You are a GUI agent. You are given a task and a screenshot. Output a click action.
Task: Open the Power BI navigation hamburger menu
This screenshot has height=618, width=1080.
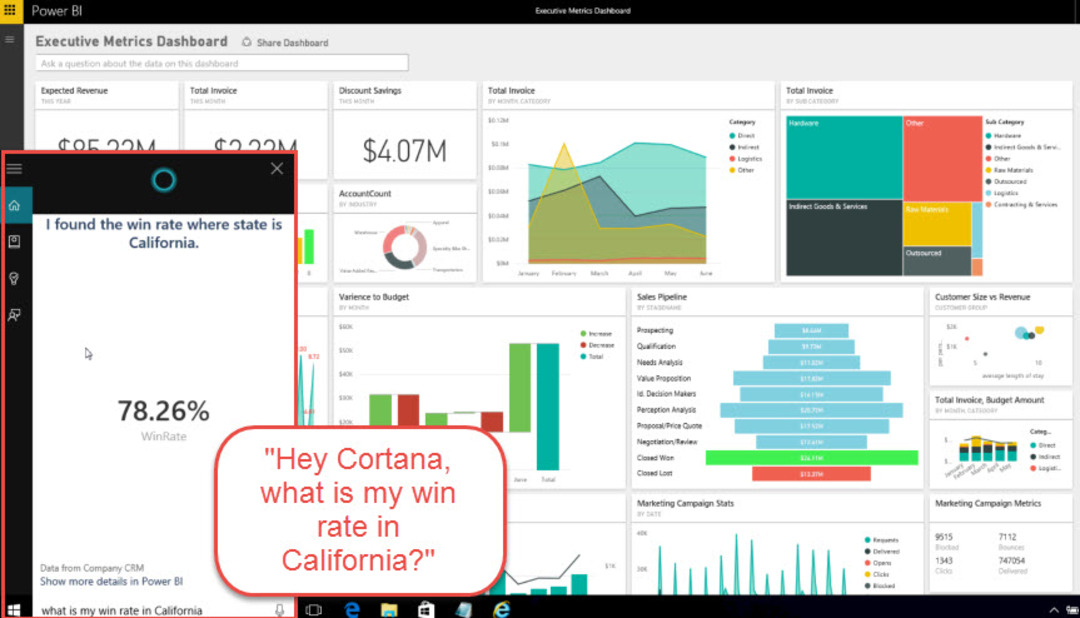point(9,40)
